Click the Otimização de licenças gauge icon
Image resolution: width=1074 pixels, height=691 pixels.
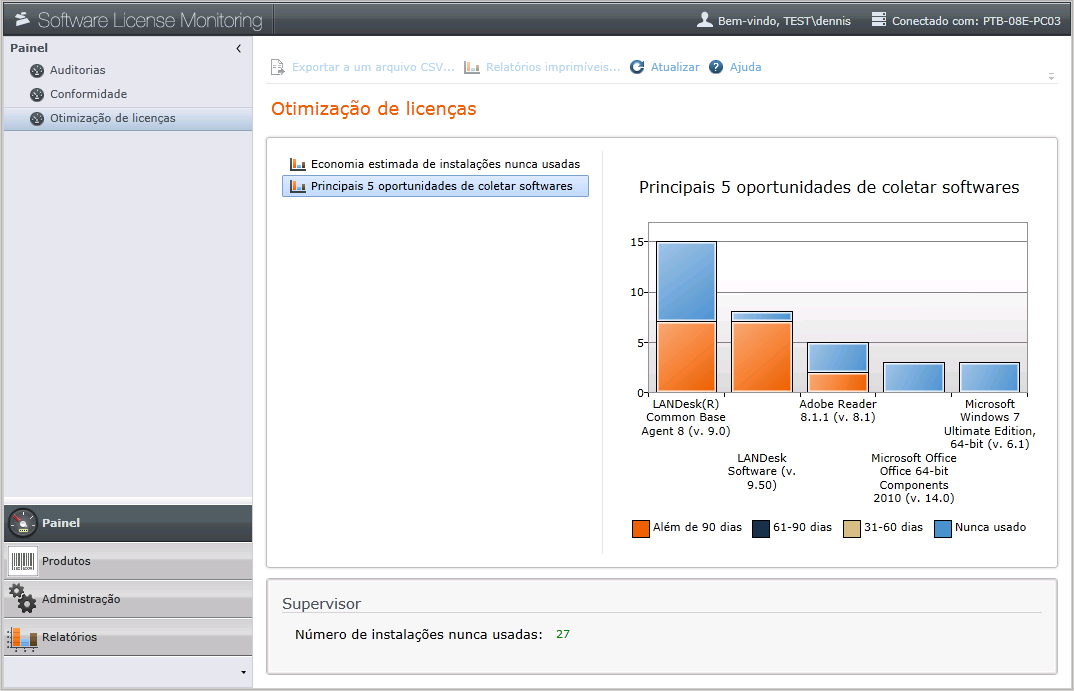(37, 118)
